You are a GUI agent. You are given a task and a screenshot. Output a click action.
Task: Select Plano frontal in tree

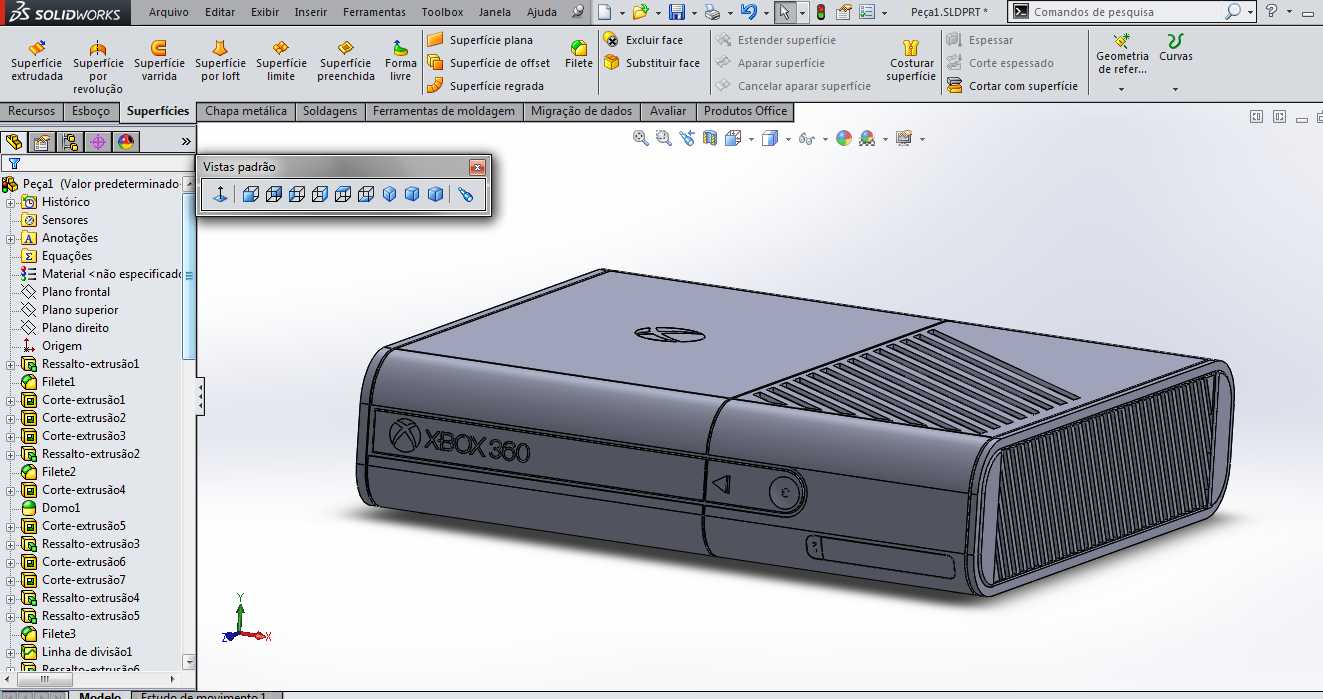point(65,292)
